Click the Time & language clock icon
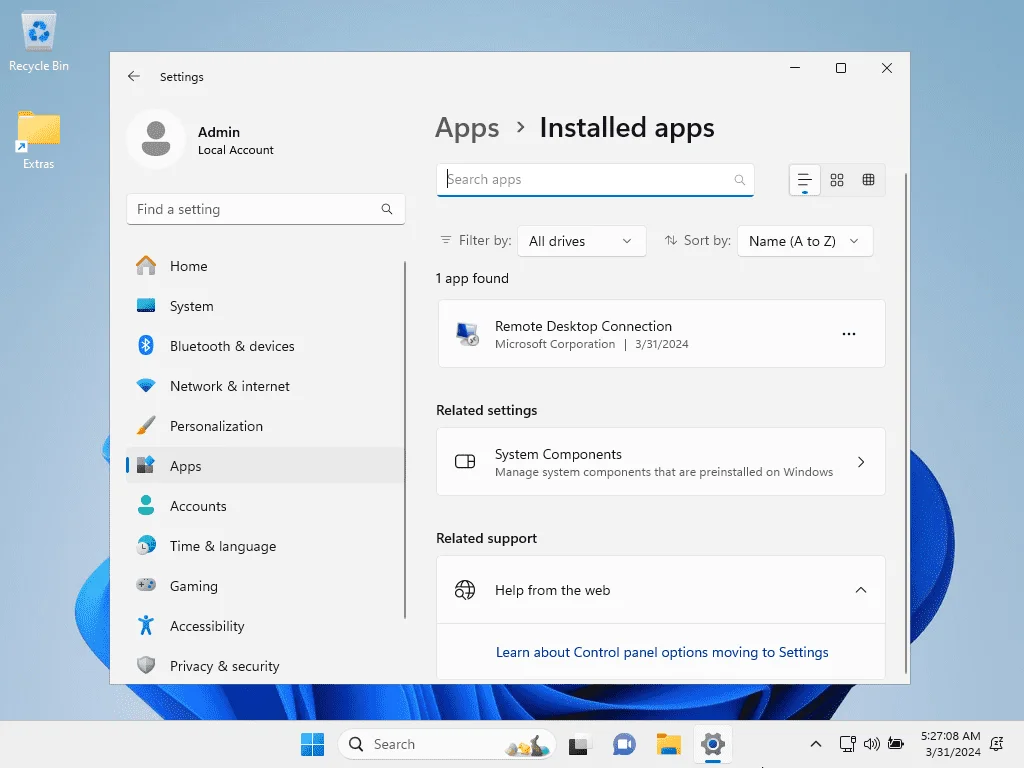 pyautogui.click(x=146, y=545)
